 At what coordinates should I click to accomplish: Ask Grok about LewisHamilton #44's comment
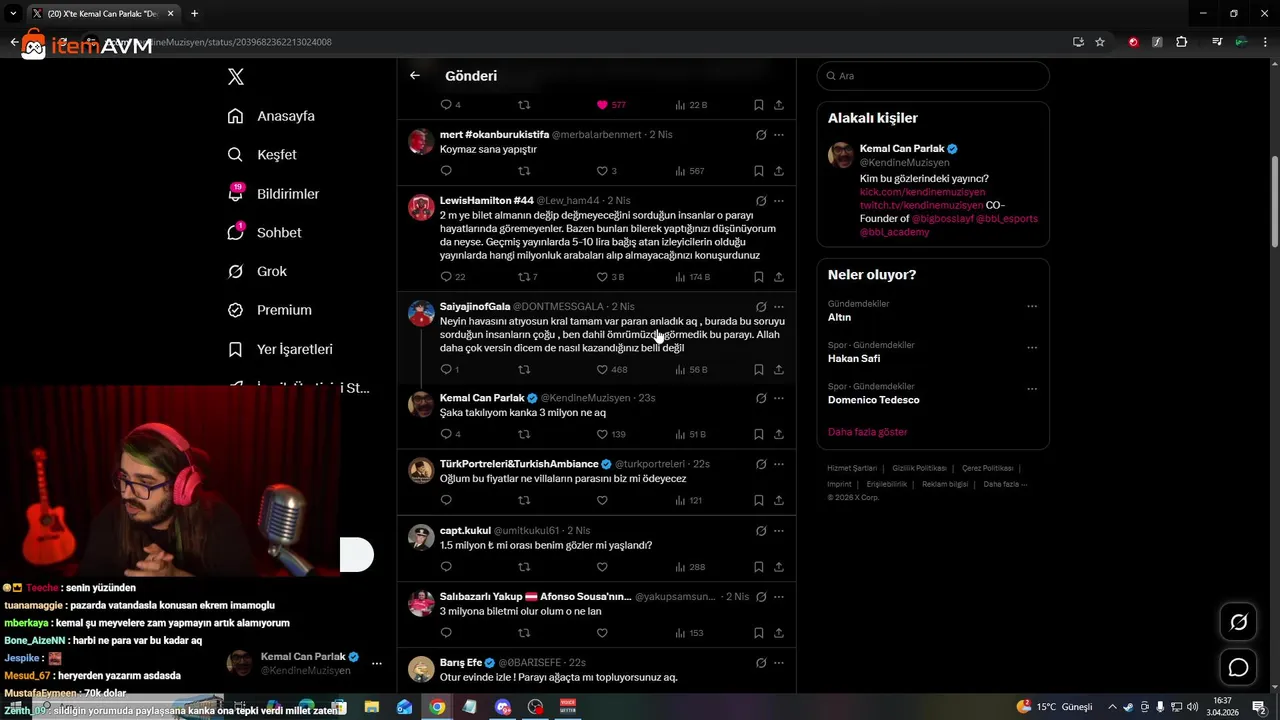tap(761, 201)
